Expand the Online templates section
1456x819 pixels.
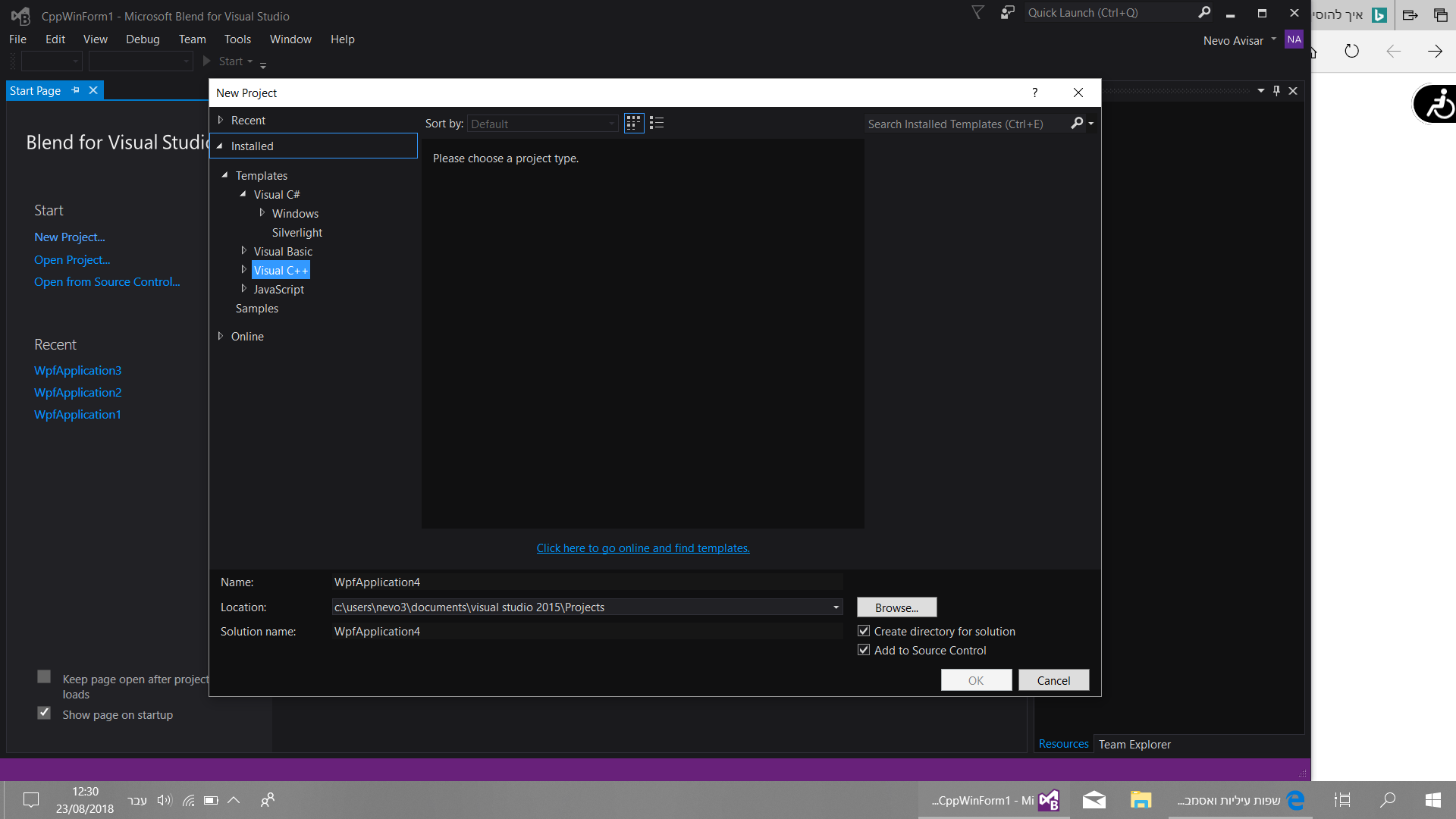tap(221, 336)
